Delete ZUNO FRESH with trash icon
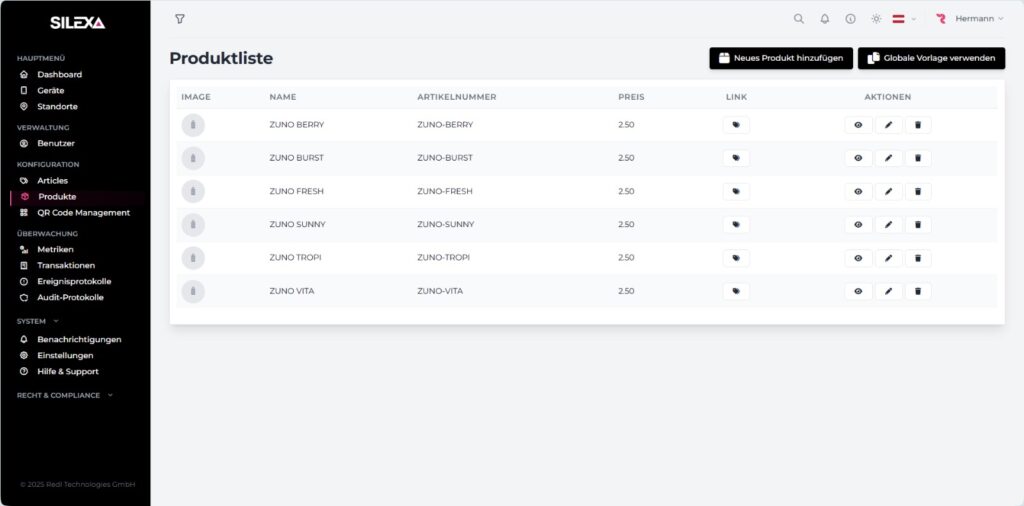The image size is (1024, 506). pos(918,191)
